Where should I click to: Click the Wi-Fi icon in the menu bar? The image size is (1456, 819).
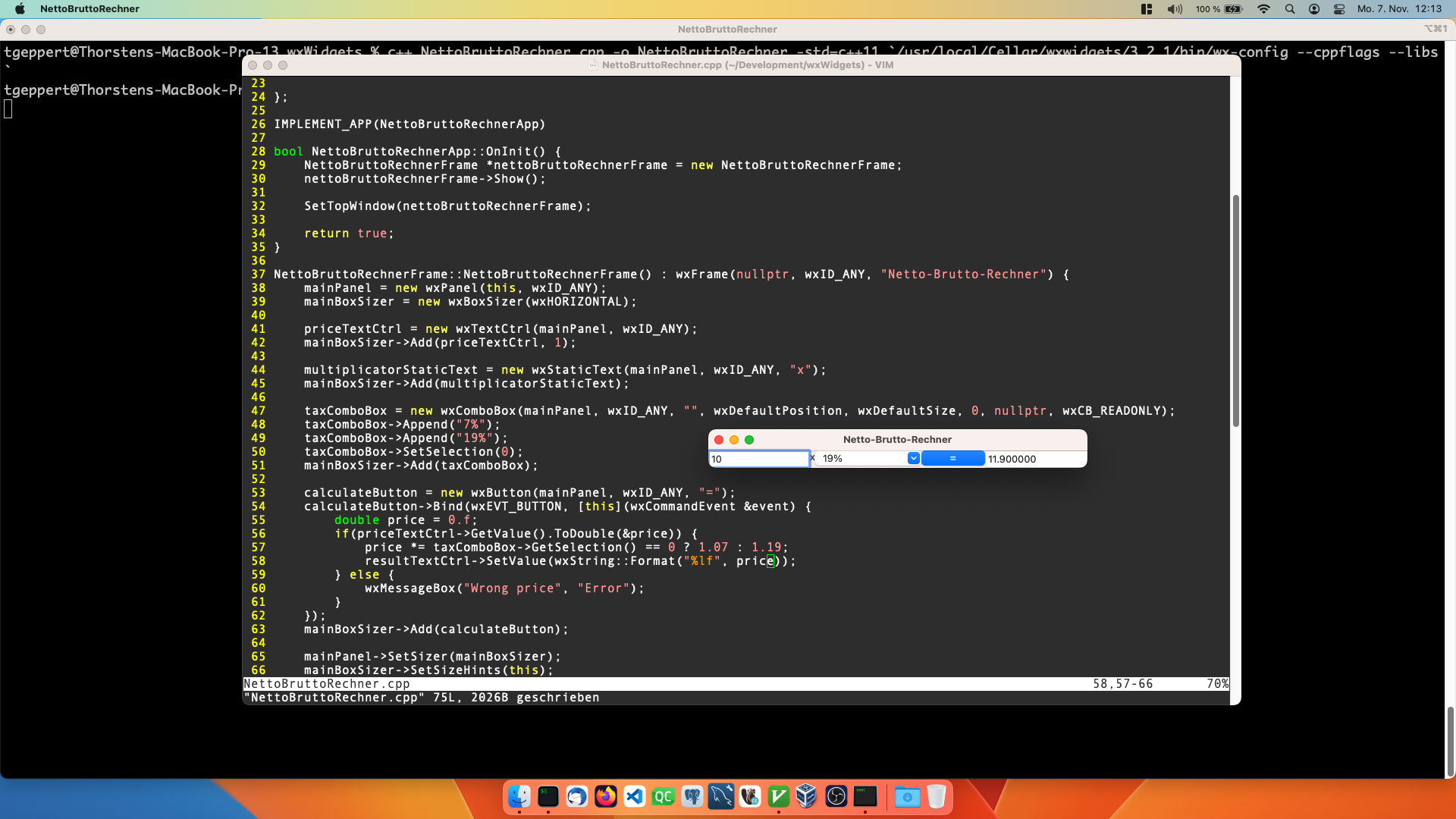[1263, 9]
